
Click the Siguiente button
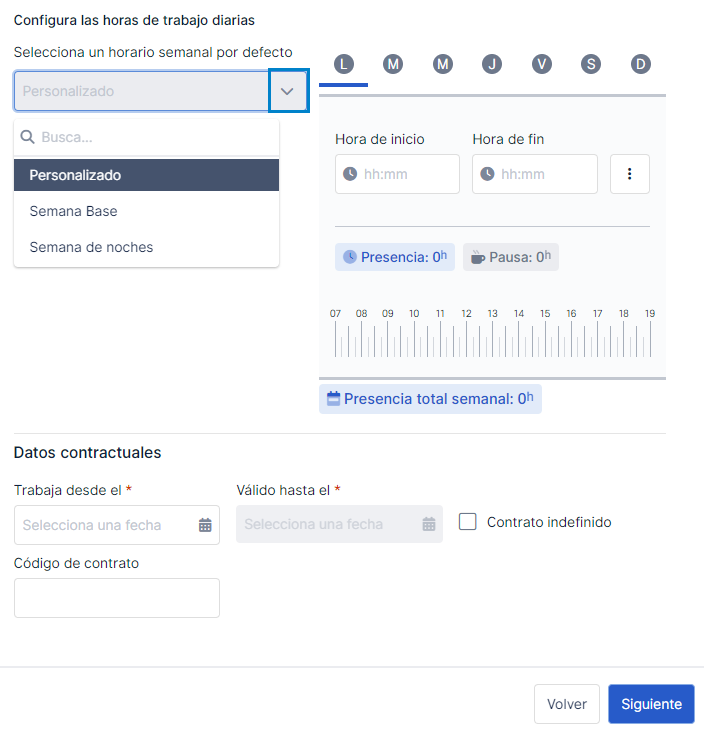pyautogui.click(x=651, y=704)
